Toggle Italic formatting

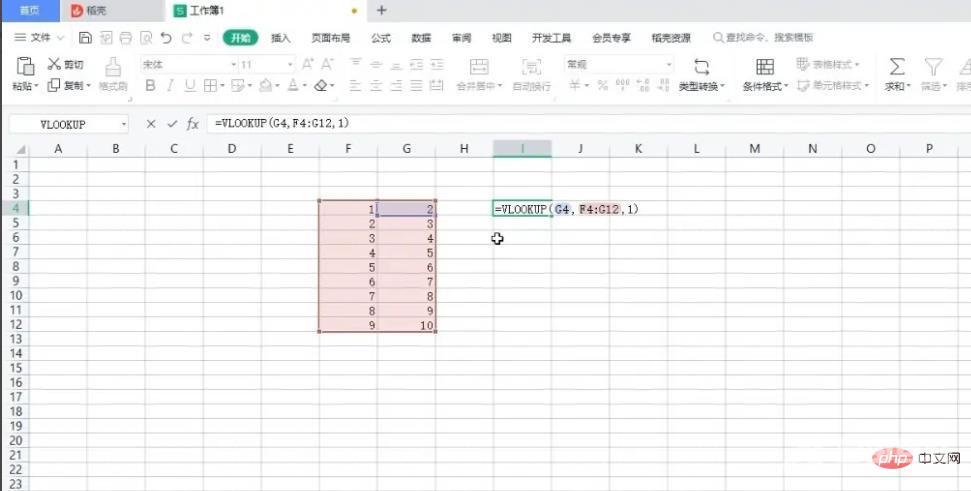click(x=170, y=86)
